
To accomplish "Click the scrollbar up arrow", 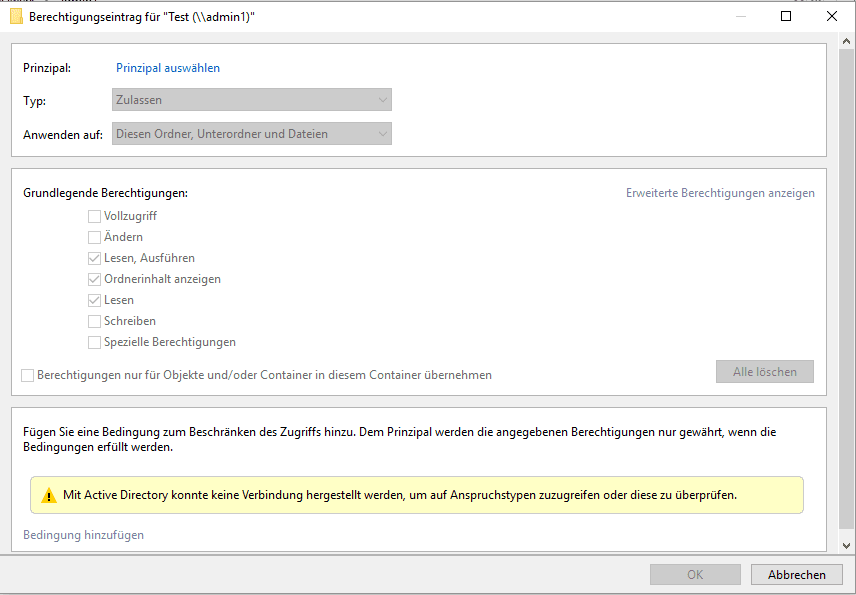I will click(x=846, y=41).
